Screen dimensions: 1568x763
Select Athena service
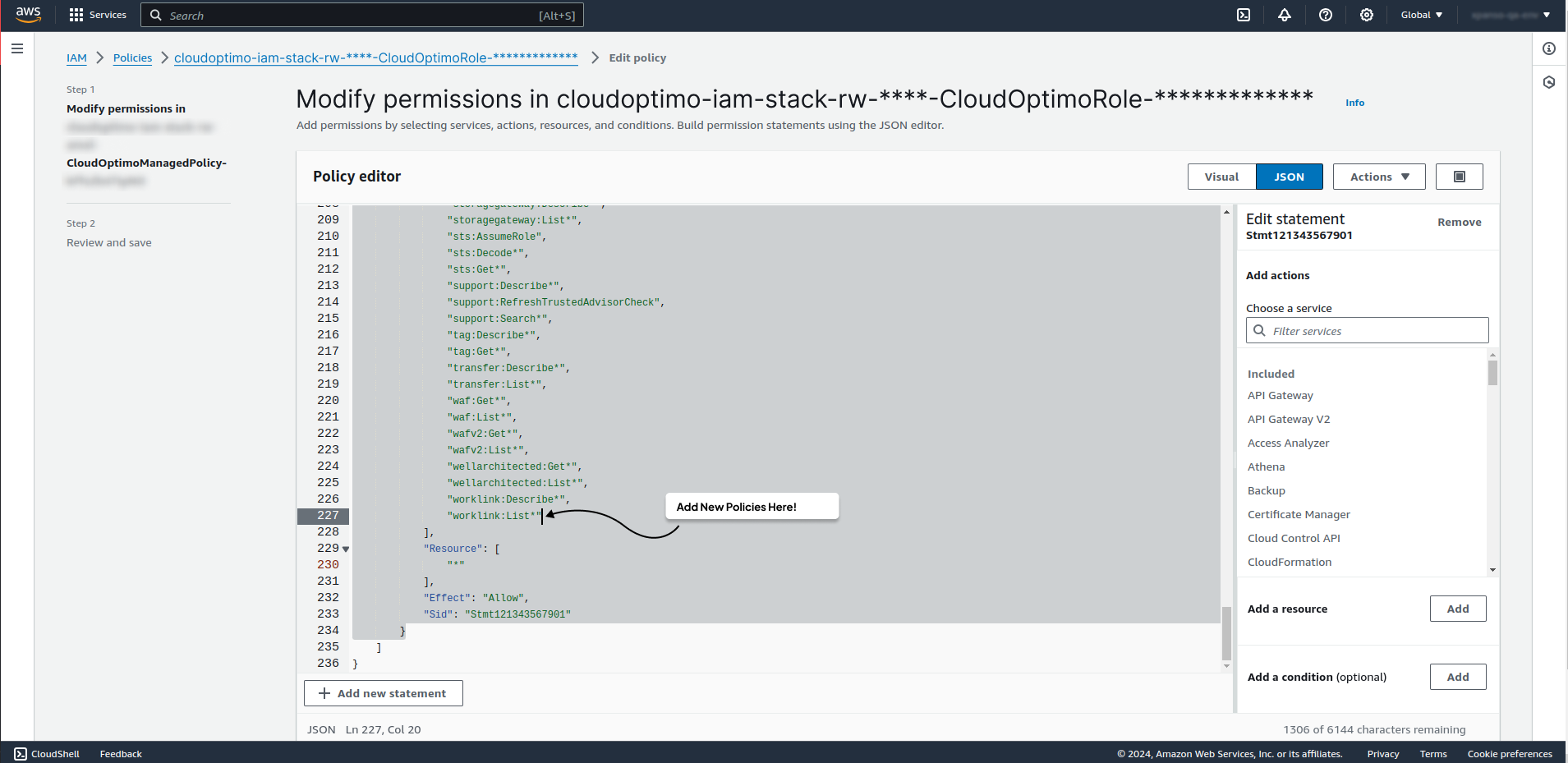click(1266, 467)
